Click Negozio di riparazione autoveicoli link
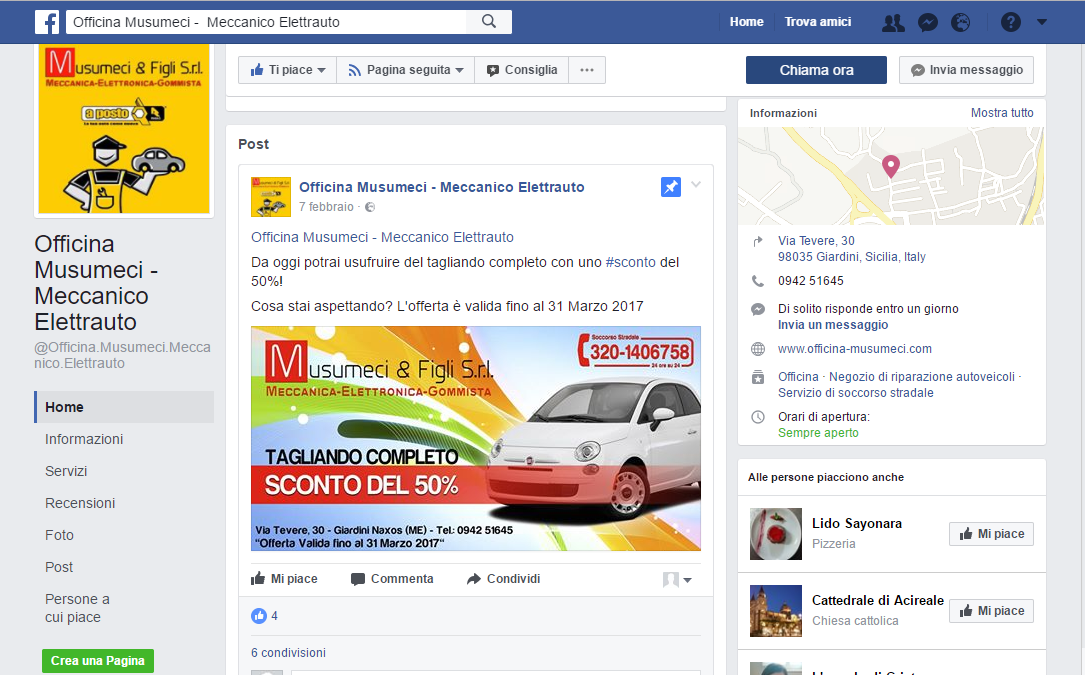 922,377
